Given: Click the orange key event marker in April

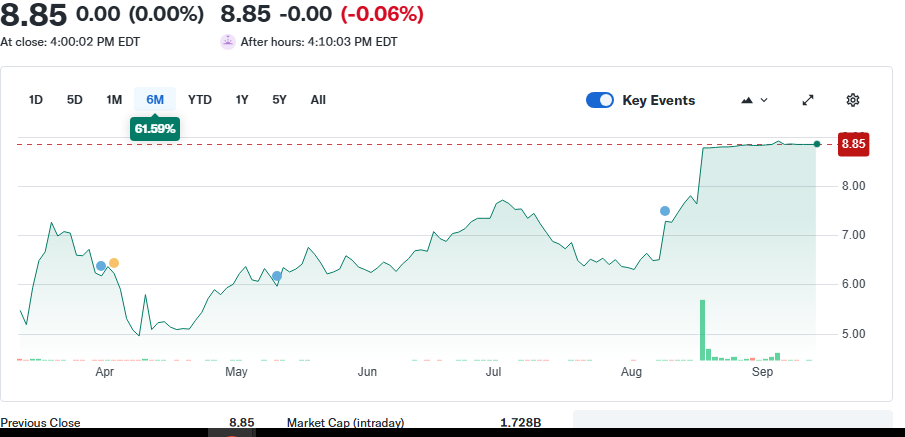Looking at the screenshot, I should coord(114,263).
